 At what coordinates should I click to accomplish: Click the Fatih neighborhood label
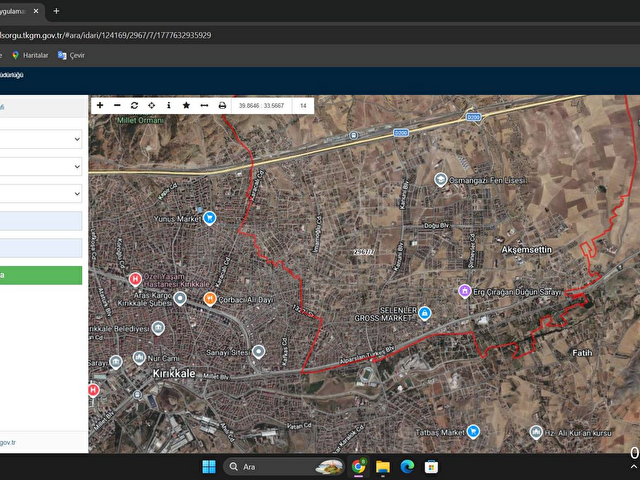[x=582, y=353]
